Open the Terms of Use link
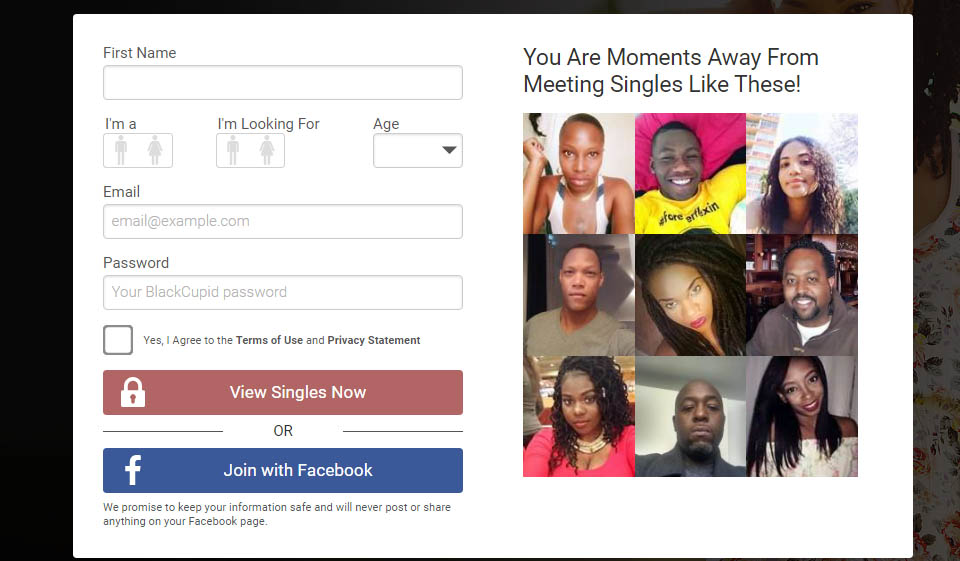Viewport: 960px width, 561px height. [x=269, y=340]
